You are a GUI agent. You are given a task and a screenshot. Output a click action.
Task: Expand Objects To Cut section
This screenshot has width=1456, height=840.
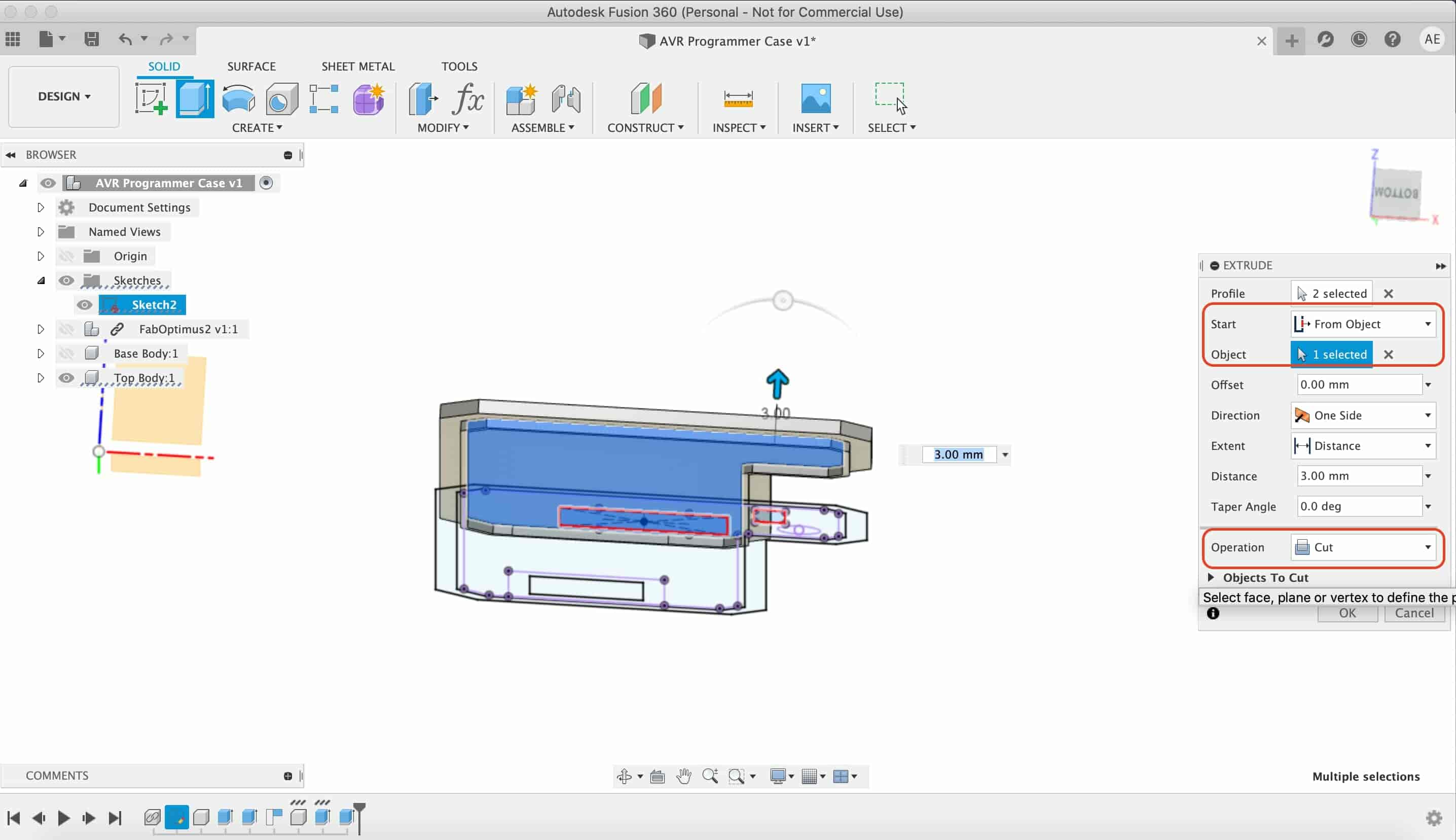pos(1211,577)
